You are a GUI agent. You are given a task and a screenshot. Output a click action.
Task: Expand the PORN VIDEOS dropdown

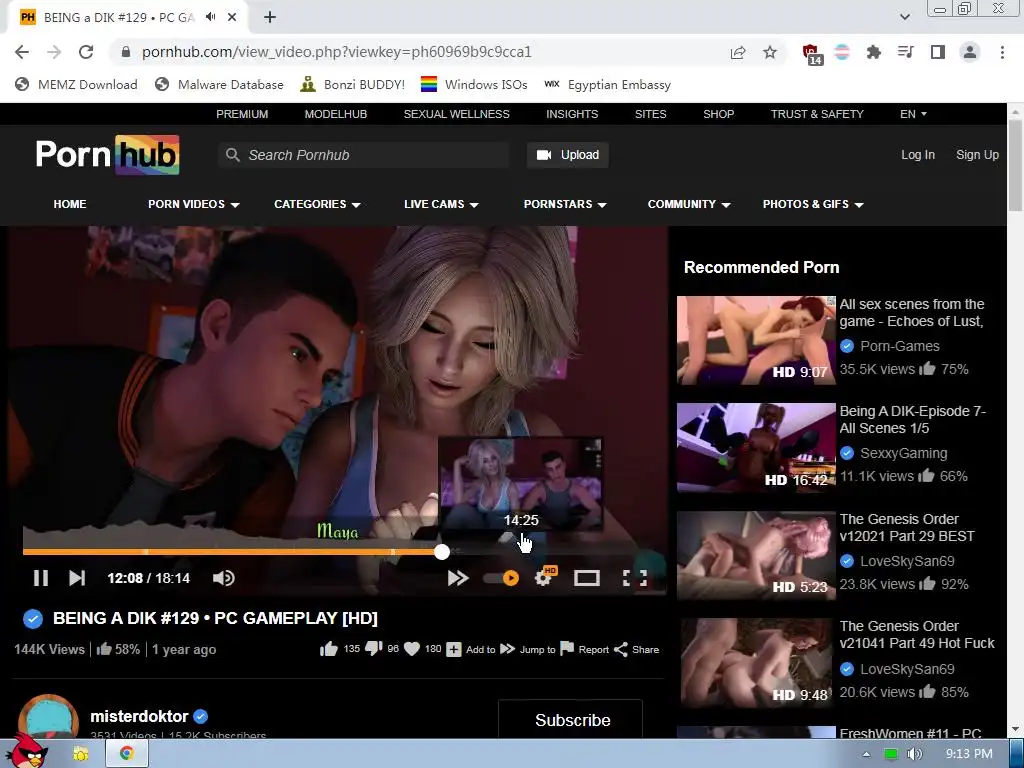[x=194, y=204]
